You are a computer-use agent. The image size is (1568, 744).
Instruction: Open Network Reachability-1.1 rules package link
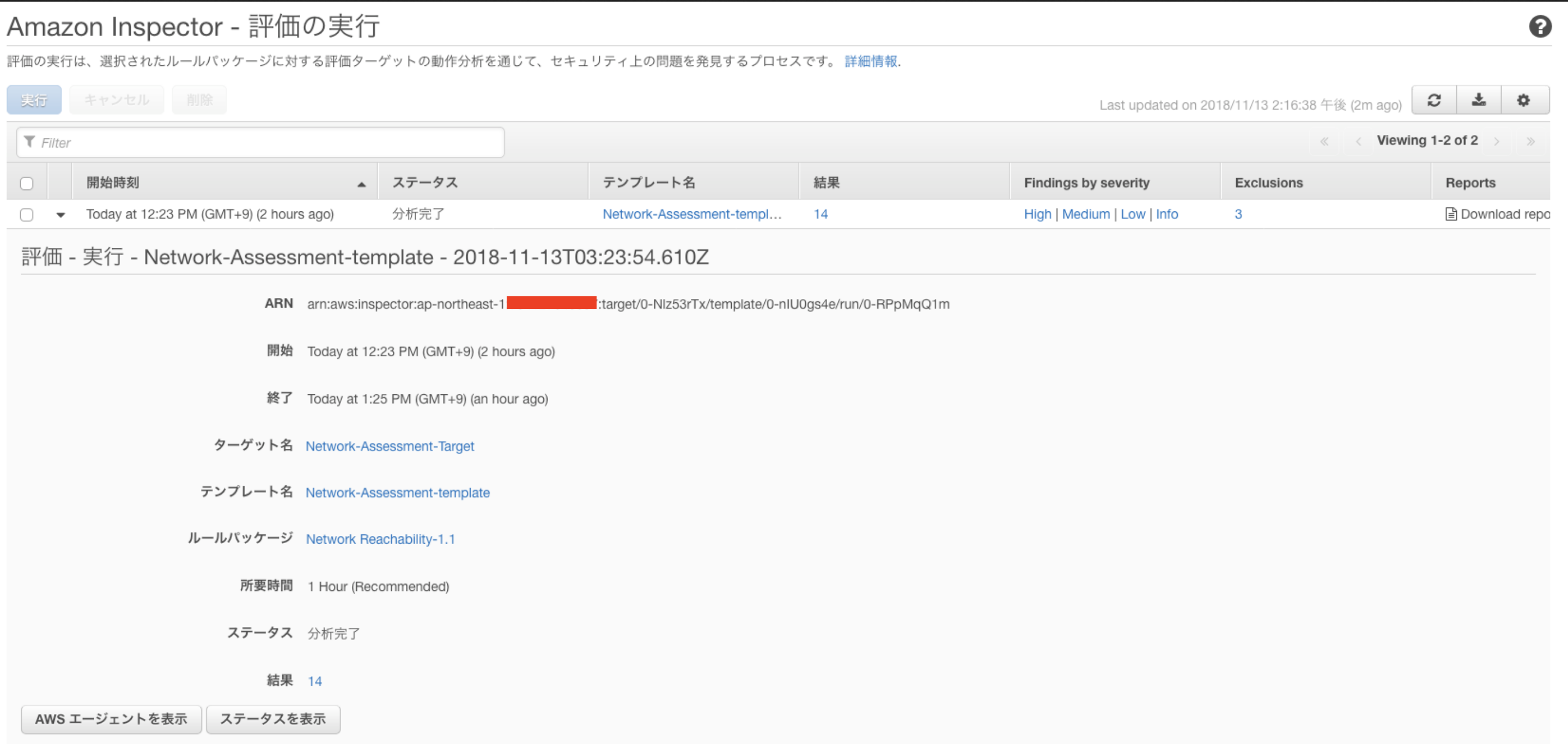[x=380, y=539]
